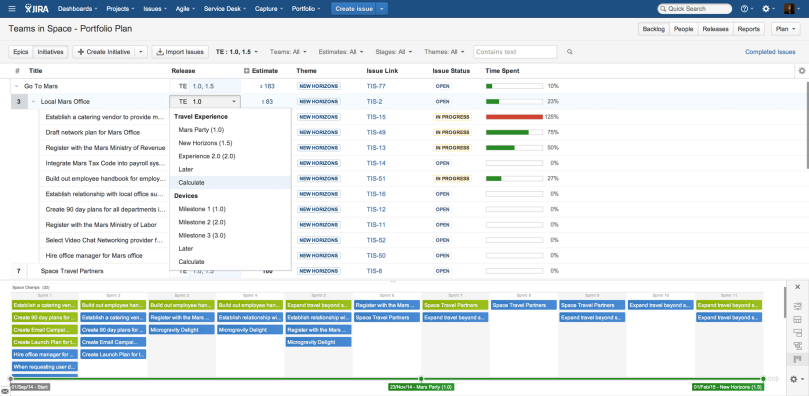Open the schedule settings gear icon
Image resolution: width=809 pixels, height=396 pixels.
pos(794,379)
